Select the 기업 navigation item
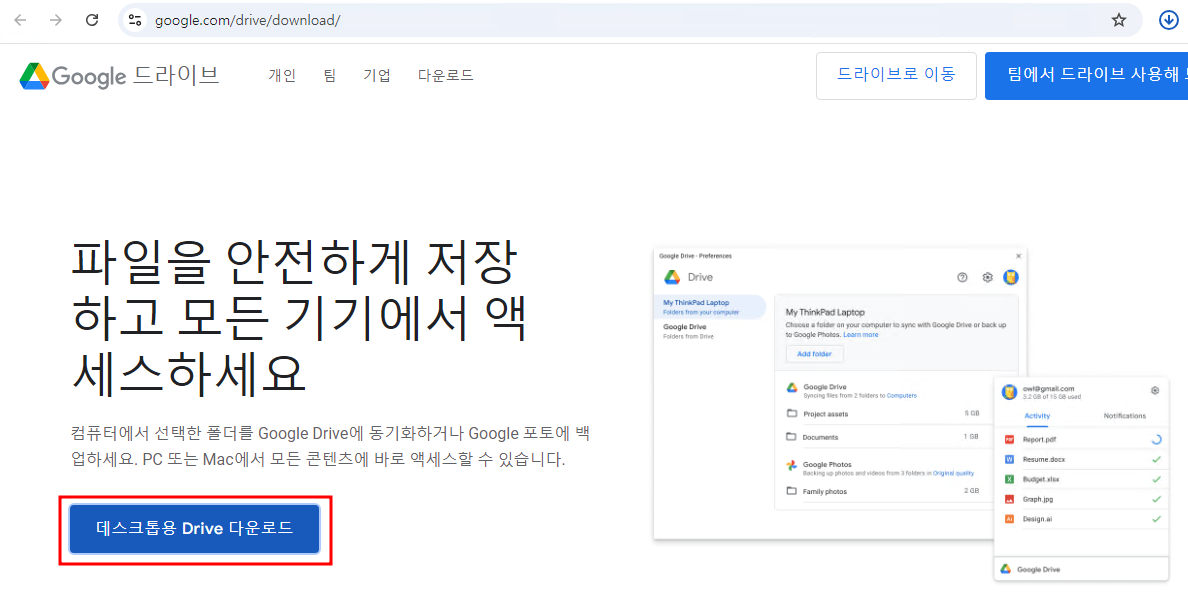 377,76
